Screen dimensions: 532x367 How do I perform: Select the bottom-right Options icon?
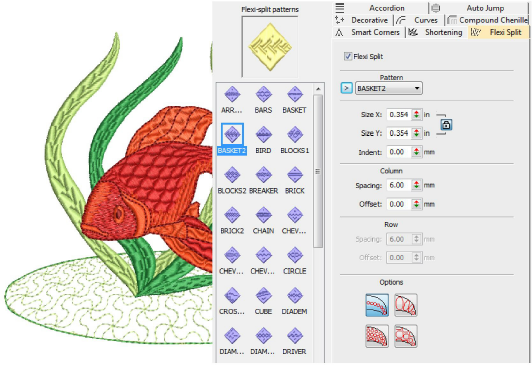click(406, 336)
